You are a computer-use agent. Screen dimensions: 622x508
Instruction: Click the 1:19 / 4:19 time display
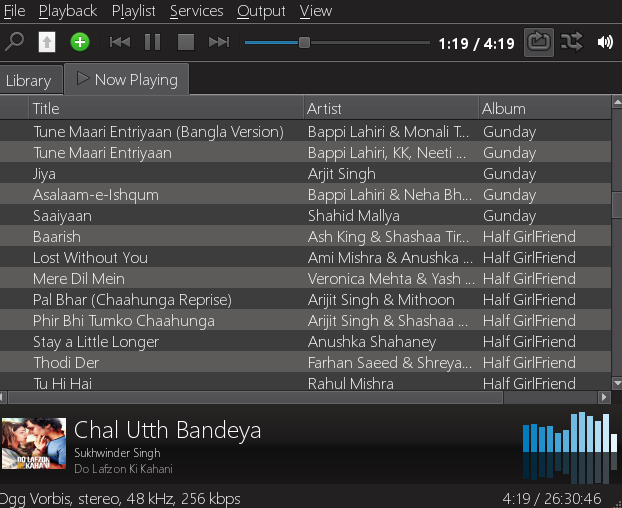pyautogui.click(x=476, y=43)
